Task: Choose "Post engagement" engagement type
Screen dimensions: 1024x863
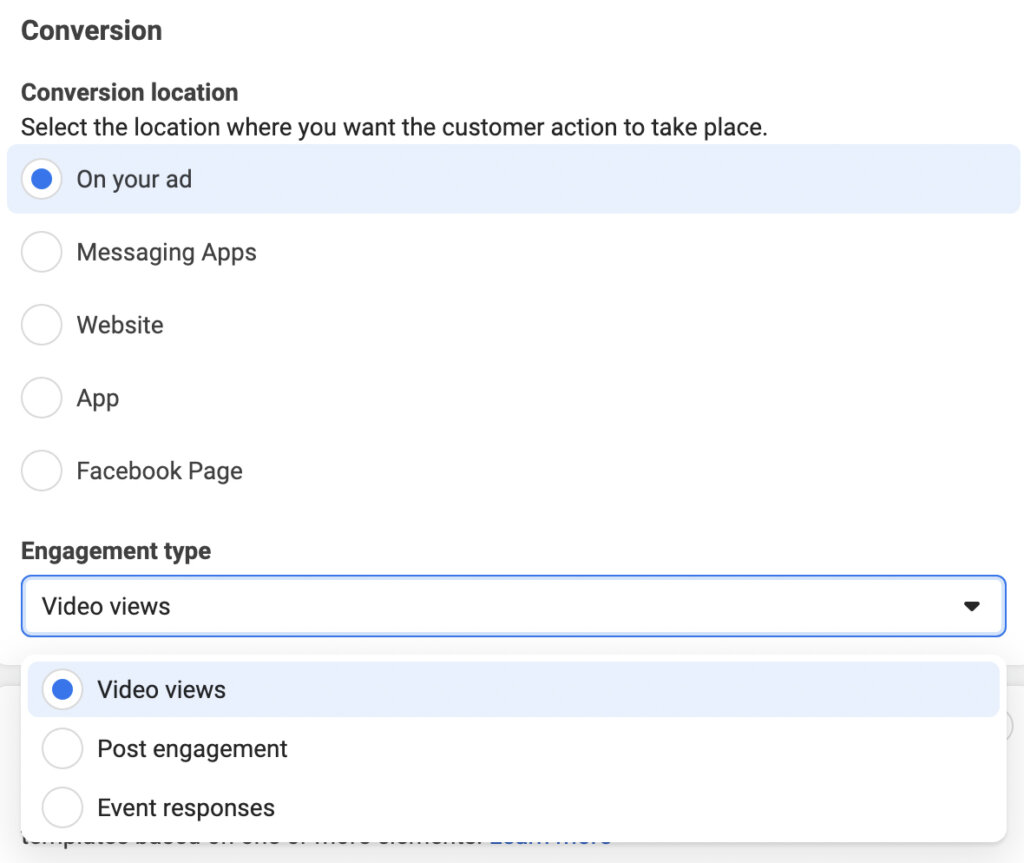Action: coord(192,748)
